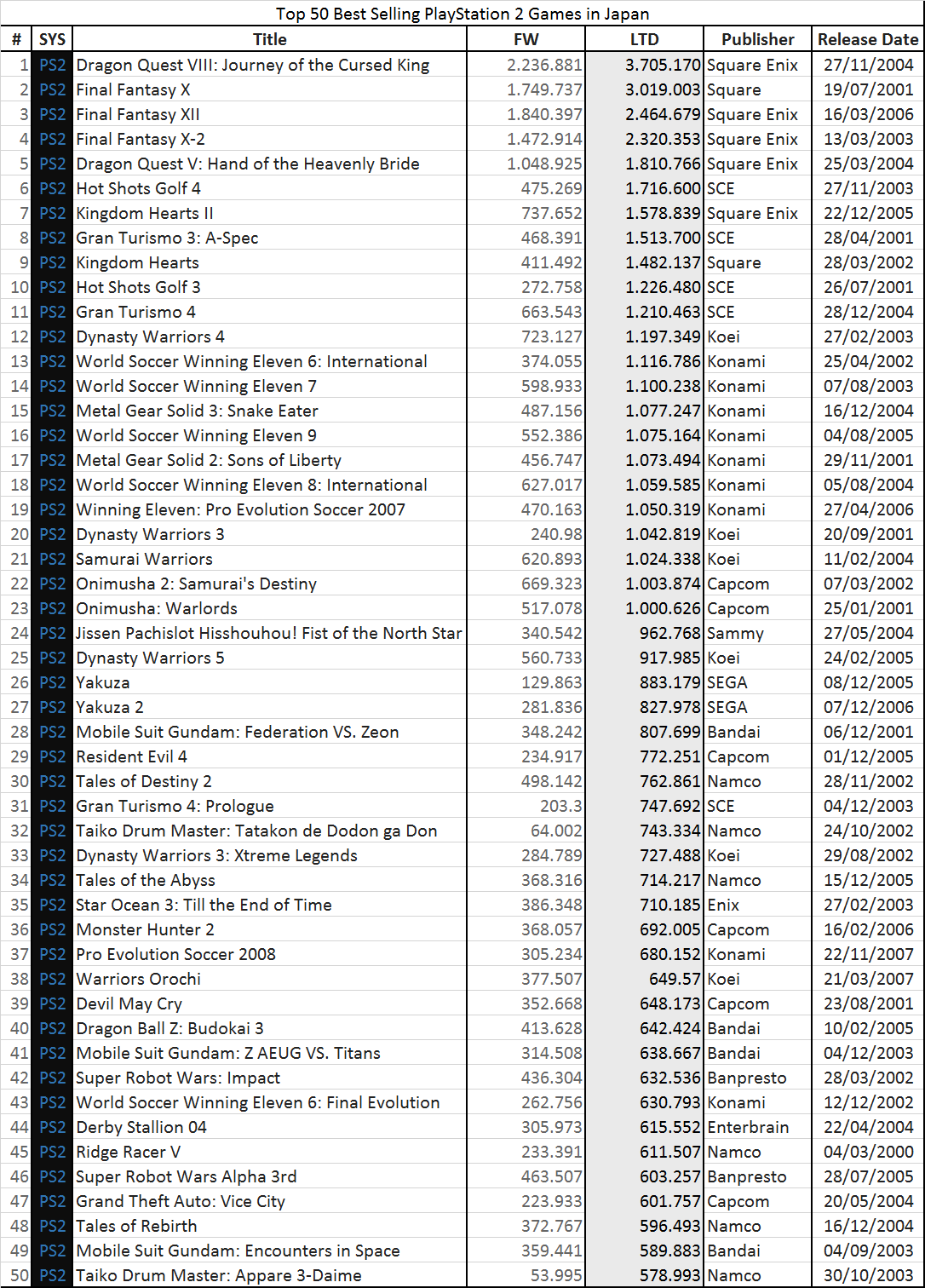Click the 'Resident Evil 4' title

131,756
